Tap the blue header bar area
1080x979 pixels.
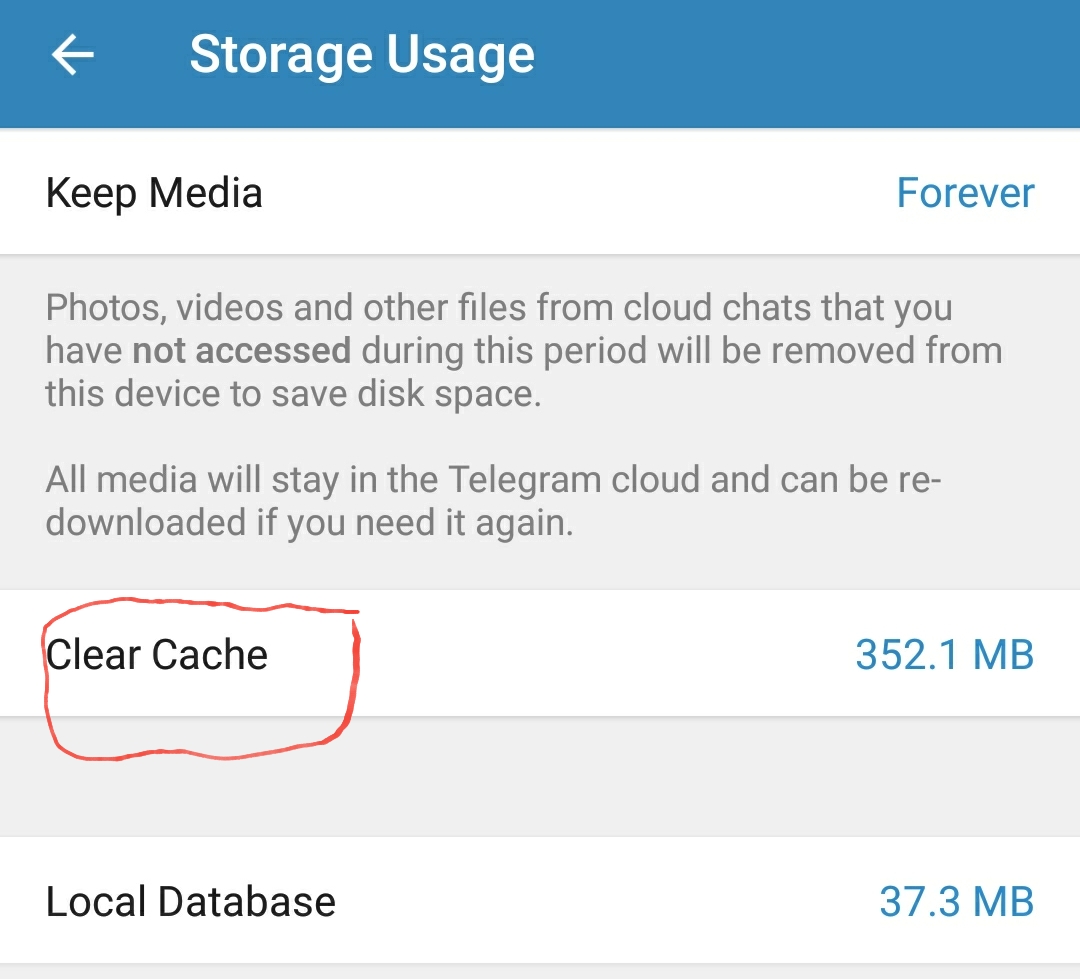(540, 63)
